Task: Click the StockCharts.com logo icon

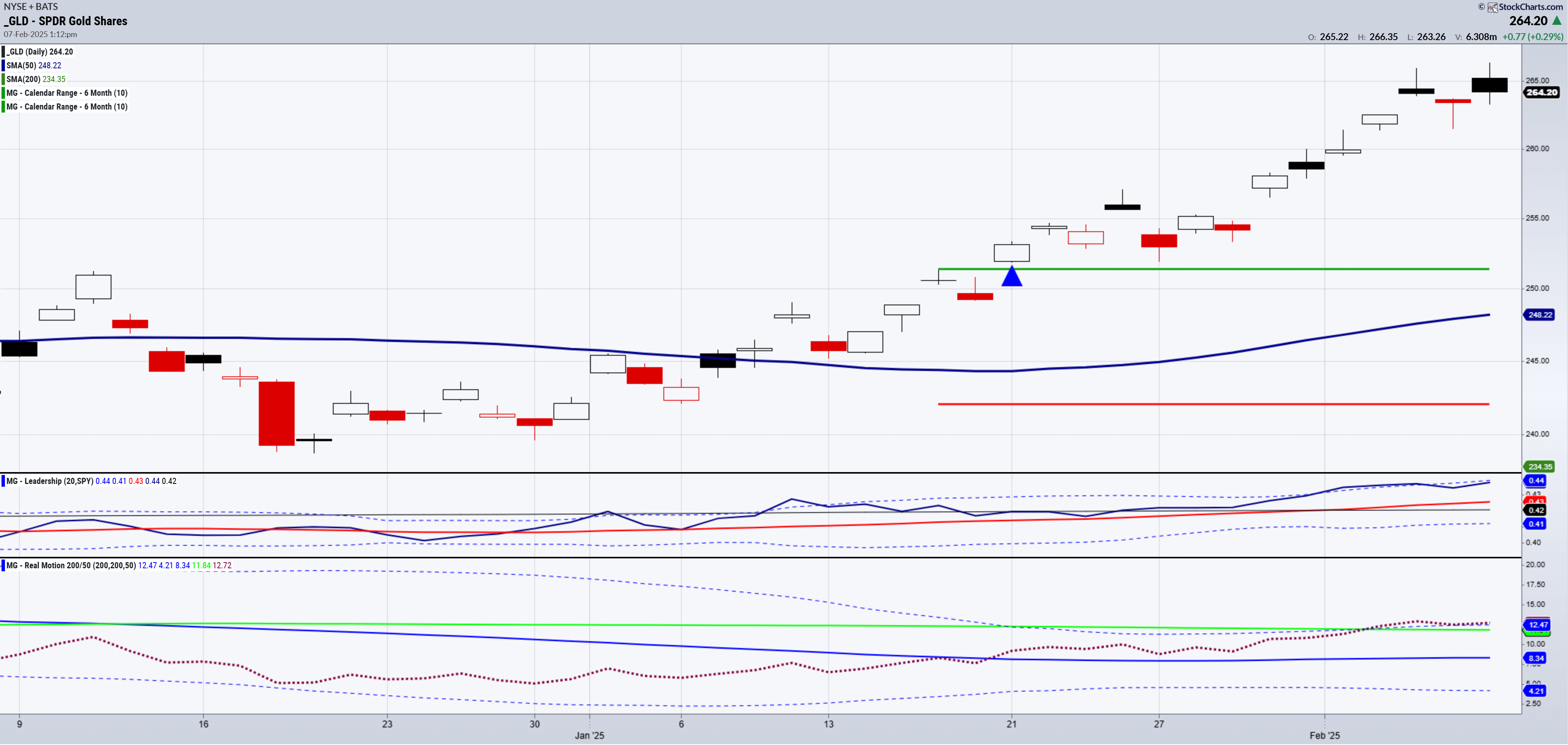Action: point(1492,7)
